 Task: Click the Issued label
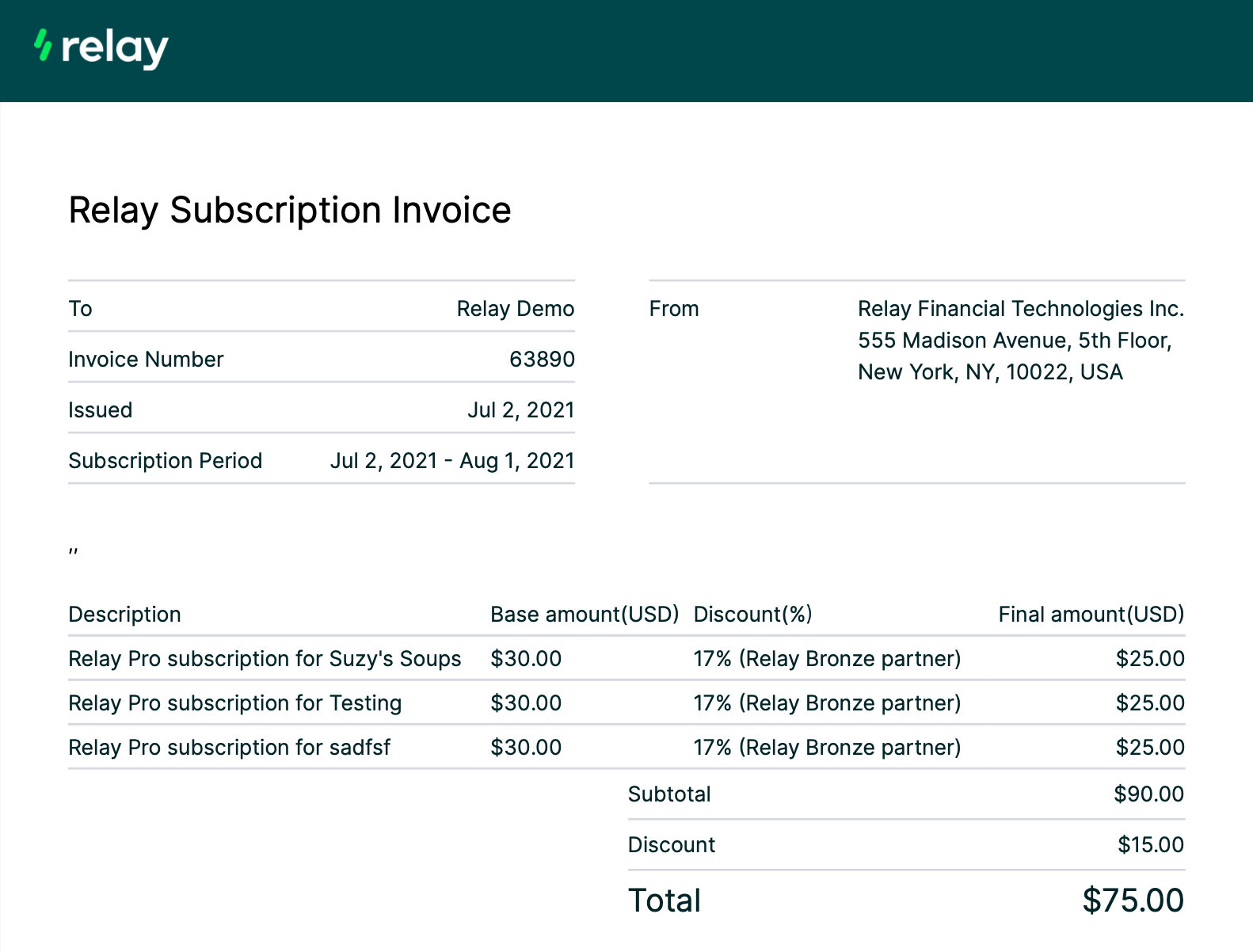coord(101,410)
